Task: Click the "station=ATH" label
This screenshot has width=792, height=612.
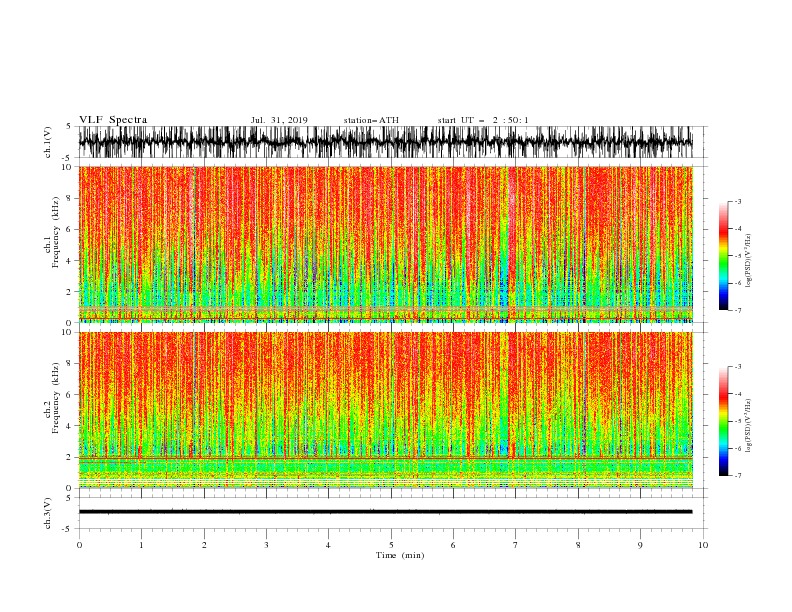Action: tap(371, 120)
